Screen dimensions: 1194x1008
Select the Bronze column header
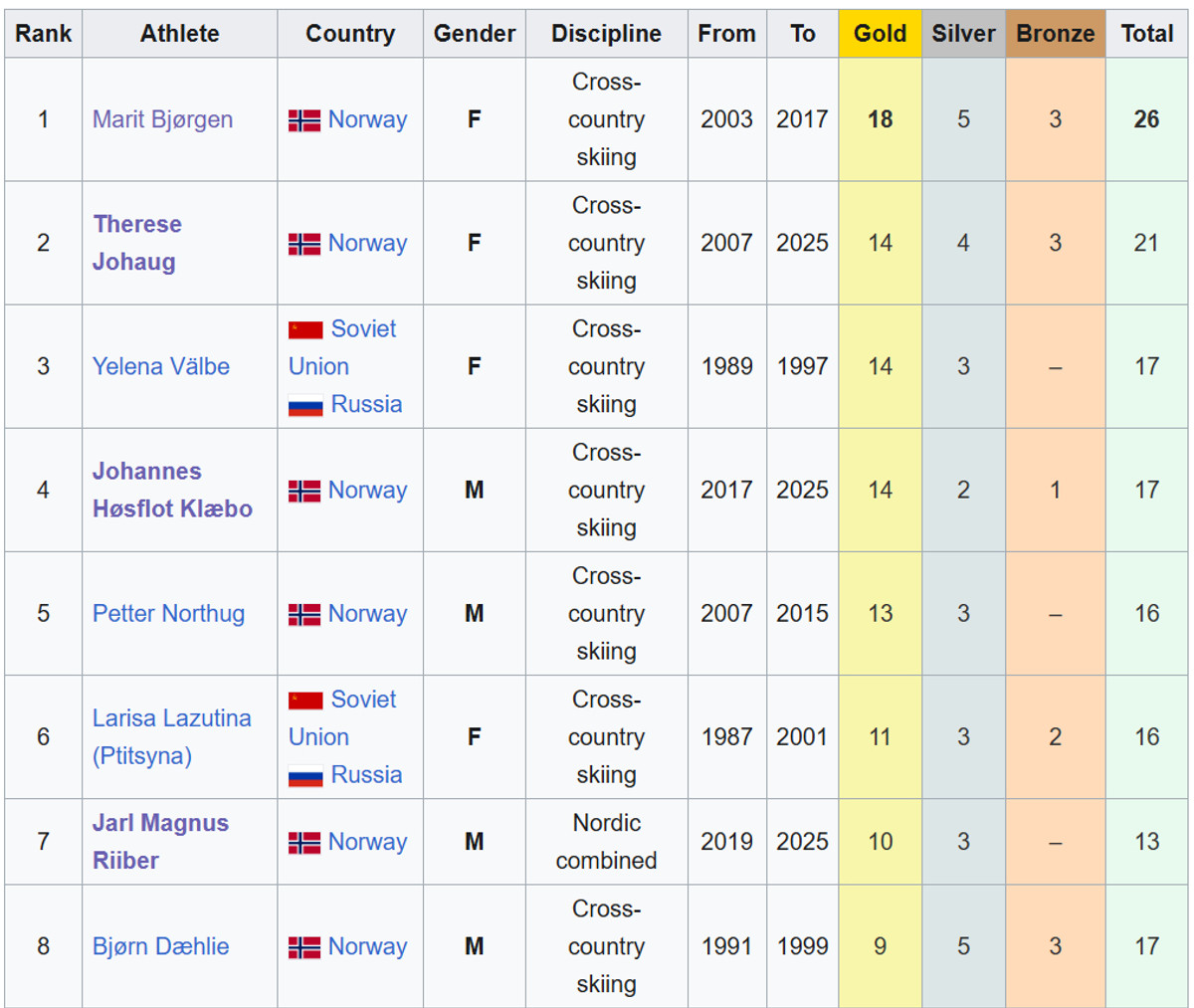1055,34
